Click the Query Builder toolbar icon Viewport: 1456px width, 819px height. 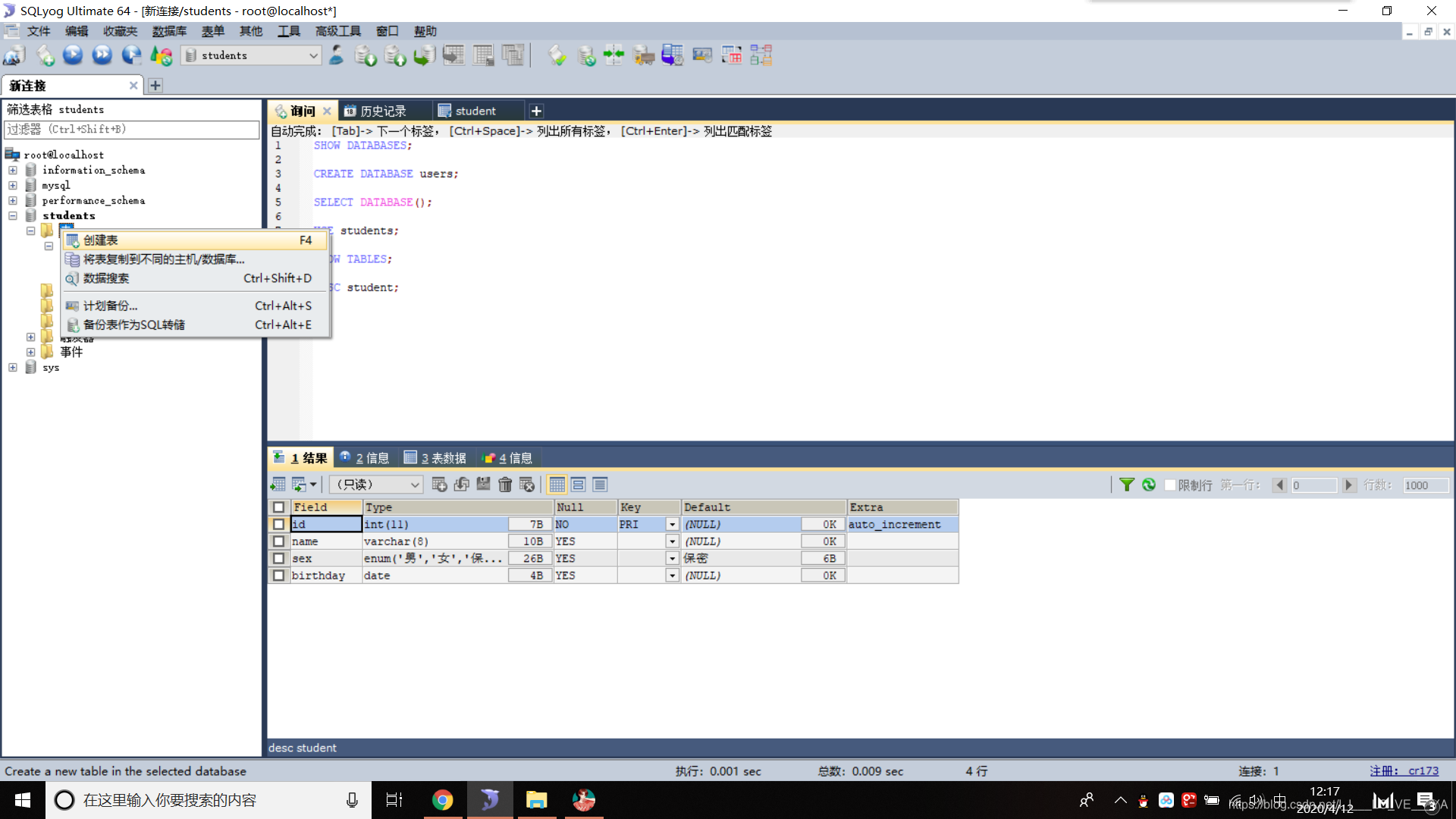732,55
